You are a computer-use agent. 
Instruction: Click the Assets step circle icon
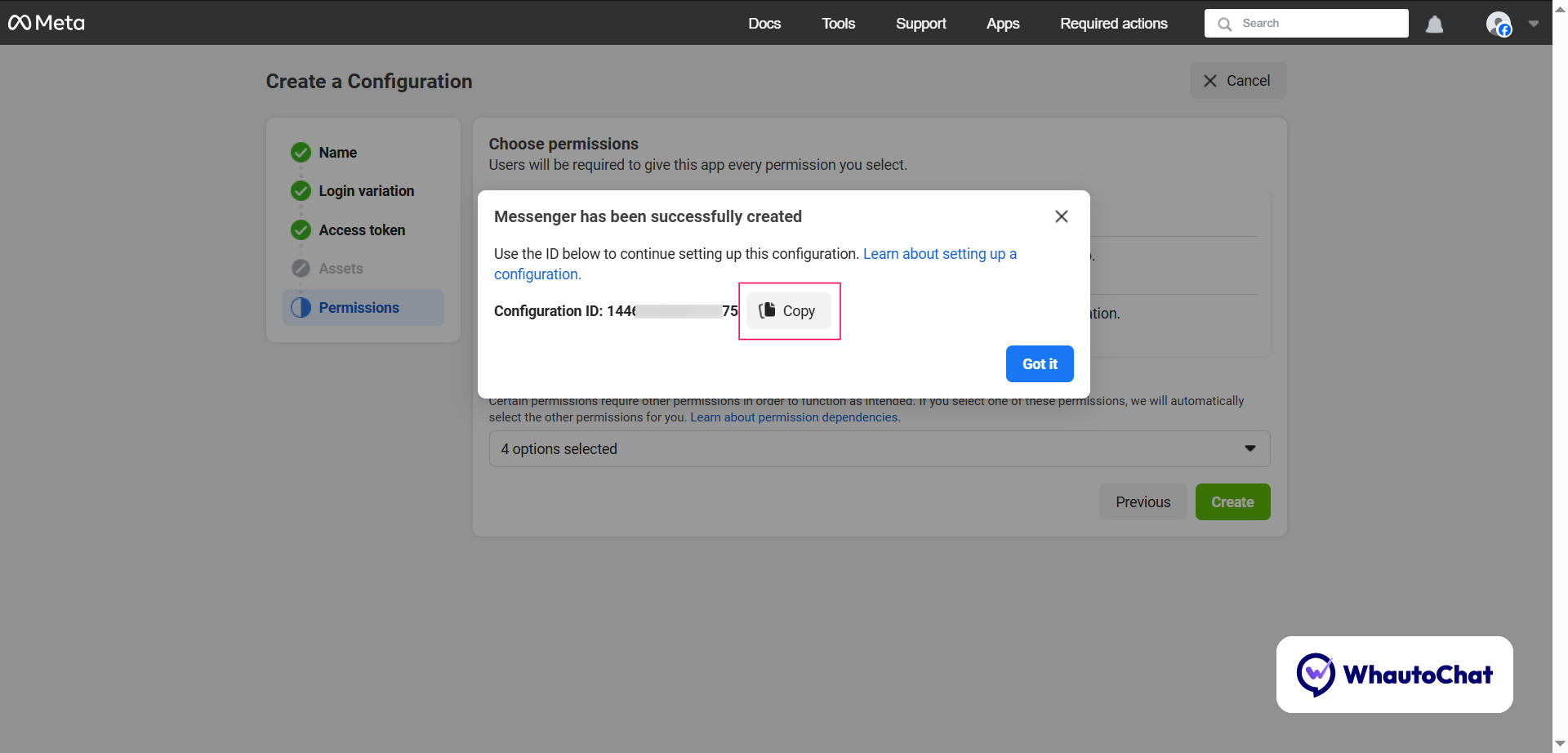(x=301, y=268)
